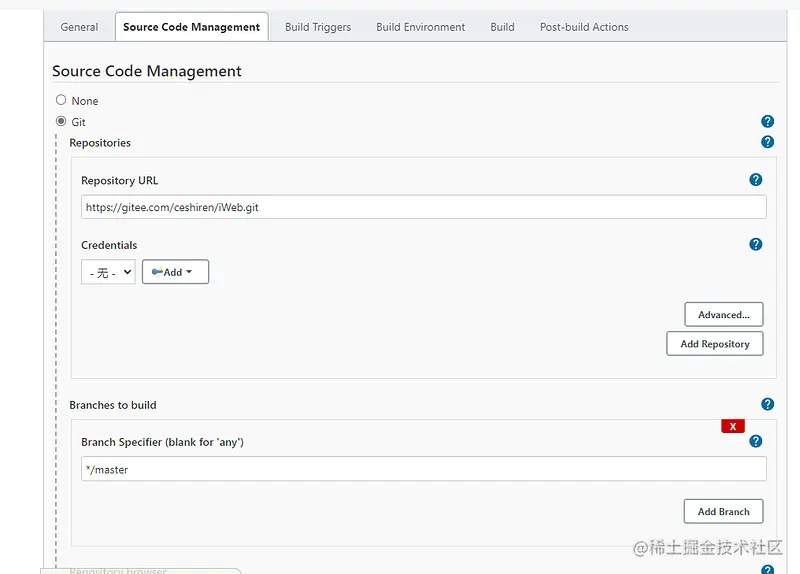Focus the Repository URL input field
Viewport: 800px width, 574px height.
click(423, 207)
